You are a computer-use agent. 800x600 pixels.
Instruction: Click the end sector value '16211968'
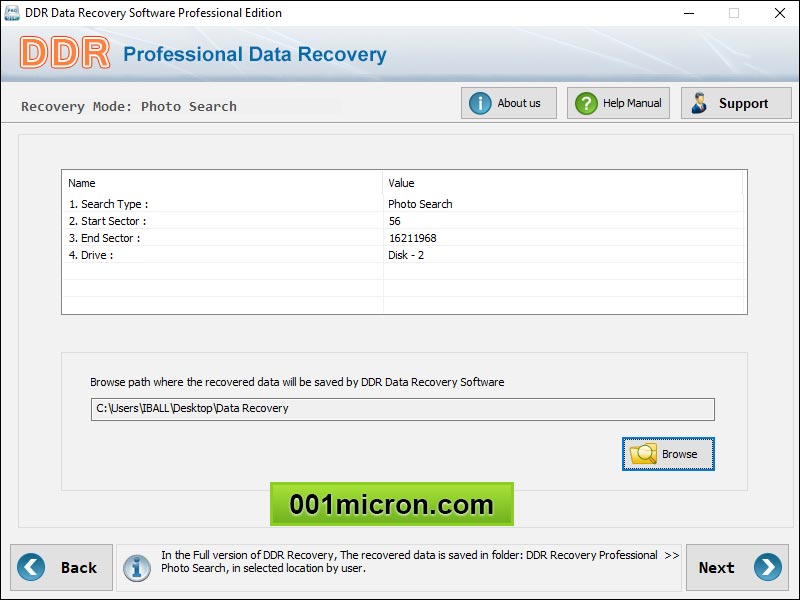(x=412, y=238)
